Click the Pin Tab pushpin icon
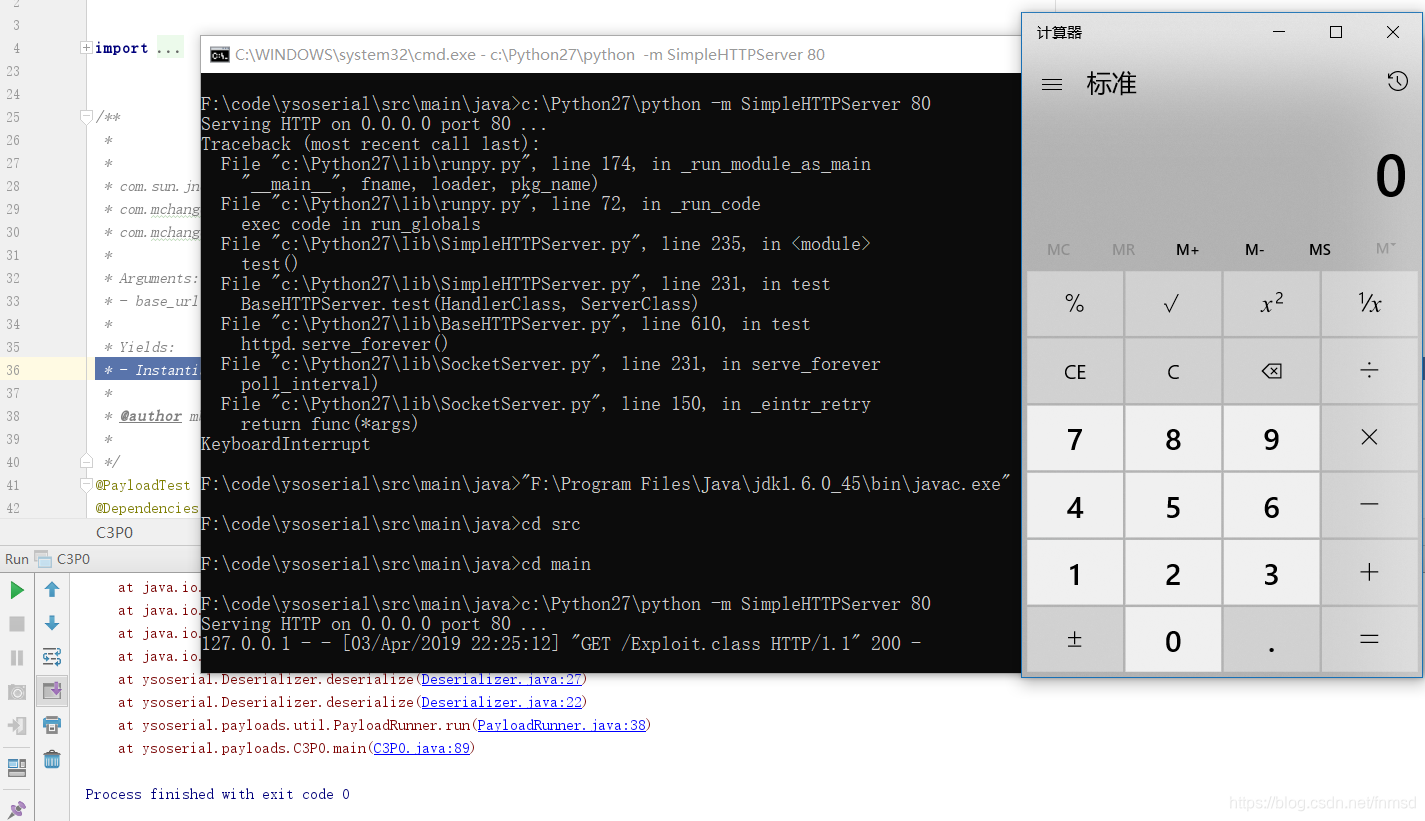The image size is (1425, 821). [17, 808]
